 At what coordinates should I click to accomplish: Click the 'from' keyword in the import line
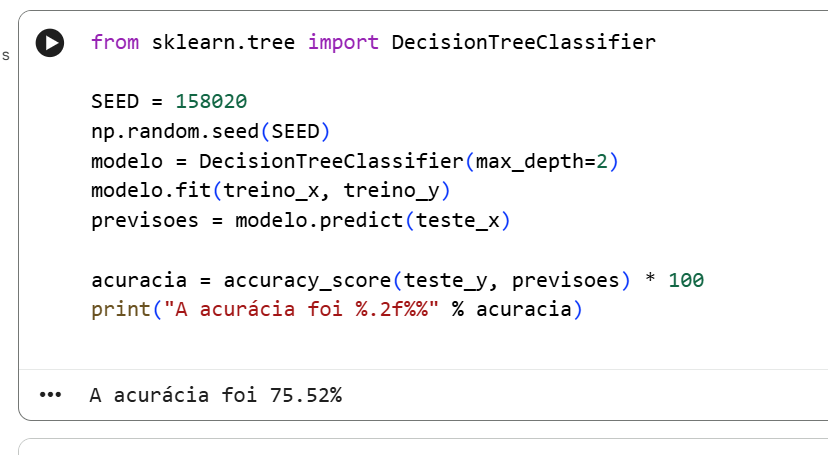pyautogui.click(x=114, y=43)
